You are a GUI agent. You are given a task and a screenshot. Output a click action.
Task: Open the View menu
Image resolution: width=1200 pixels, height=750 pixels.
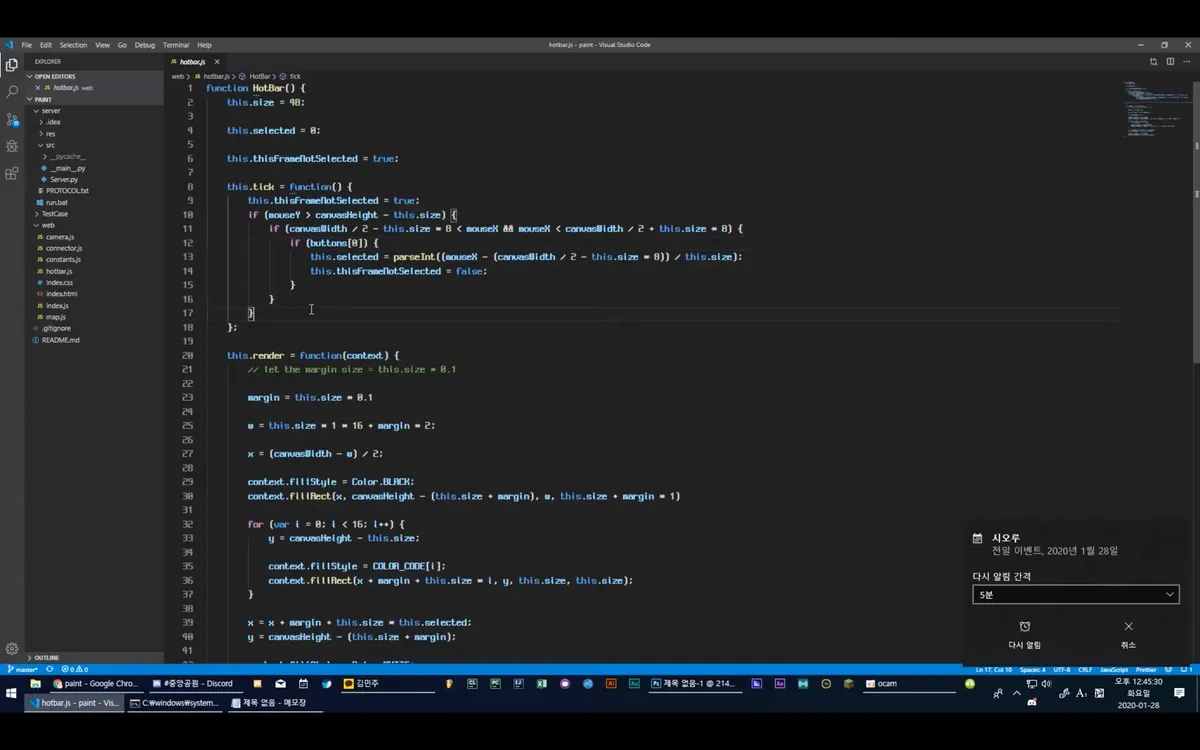(x=102, y=45)
